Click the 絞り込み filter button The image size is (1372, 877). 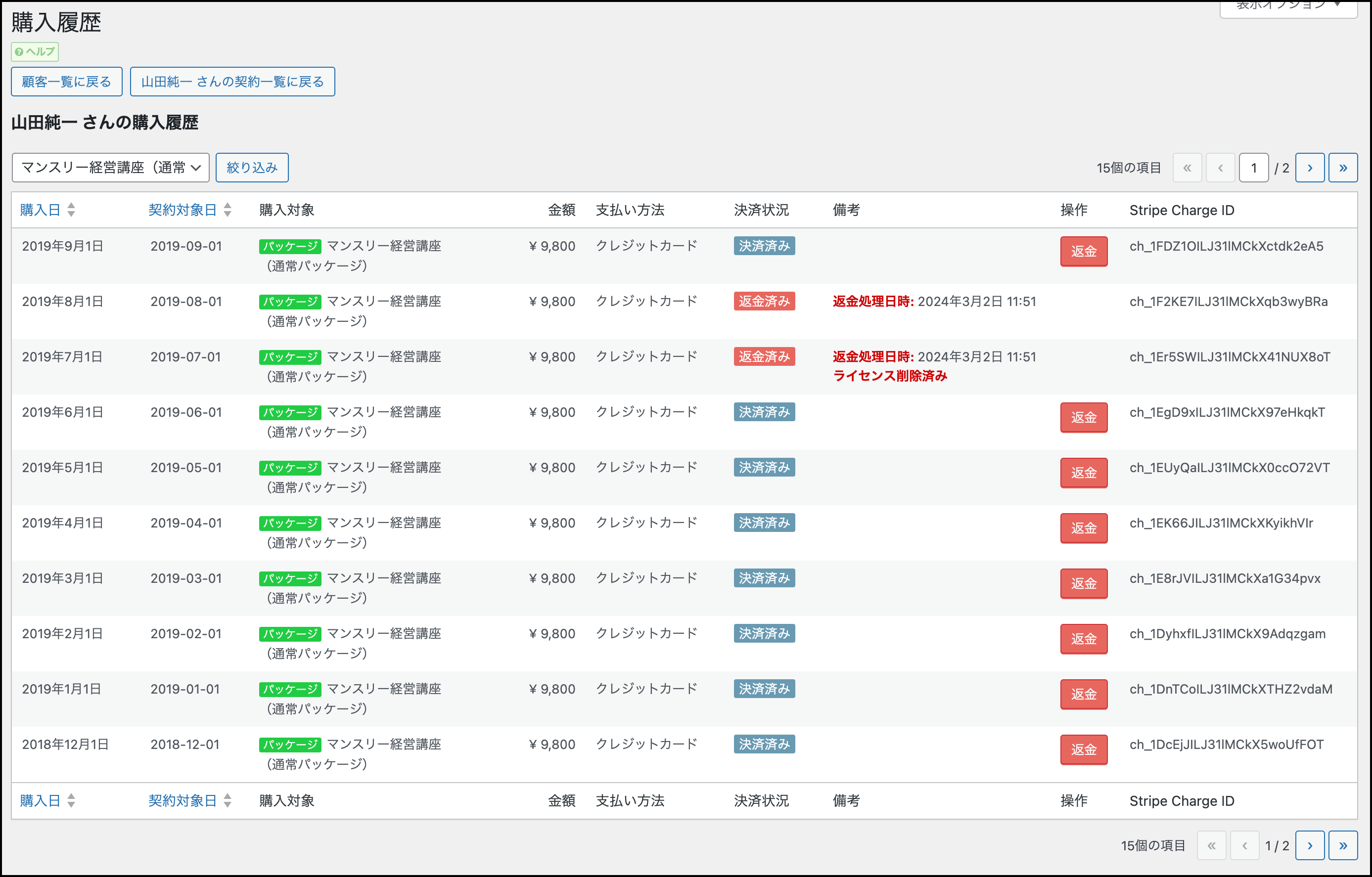coord(252,168)
